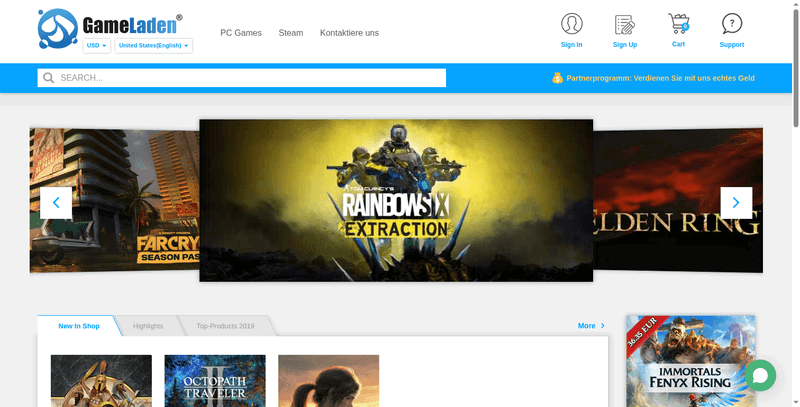The image size is (800, 407).
Task: Open the ponytail woman game tile
Action: (x=329, y=381)
